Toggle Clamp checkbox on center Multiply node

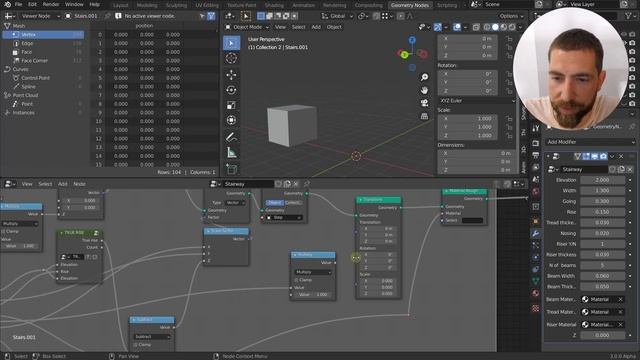click(297, 280)
